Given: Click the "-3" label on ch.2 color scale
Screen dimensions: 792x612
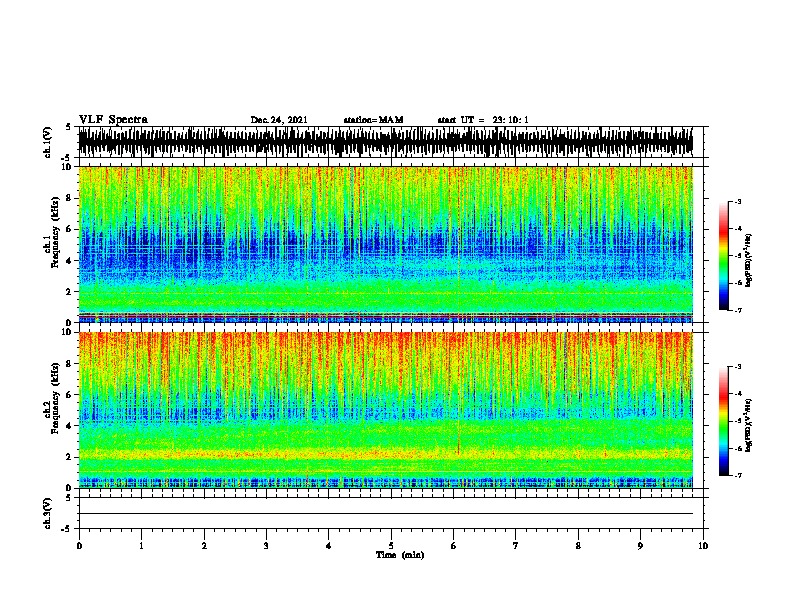Looking at the screenshot, I should click(738, 367).
